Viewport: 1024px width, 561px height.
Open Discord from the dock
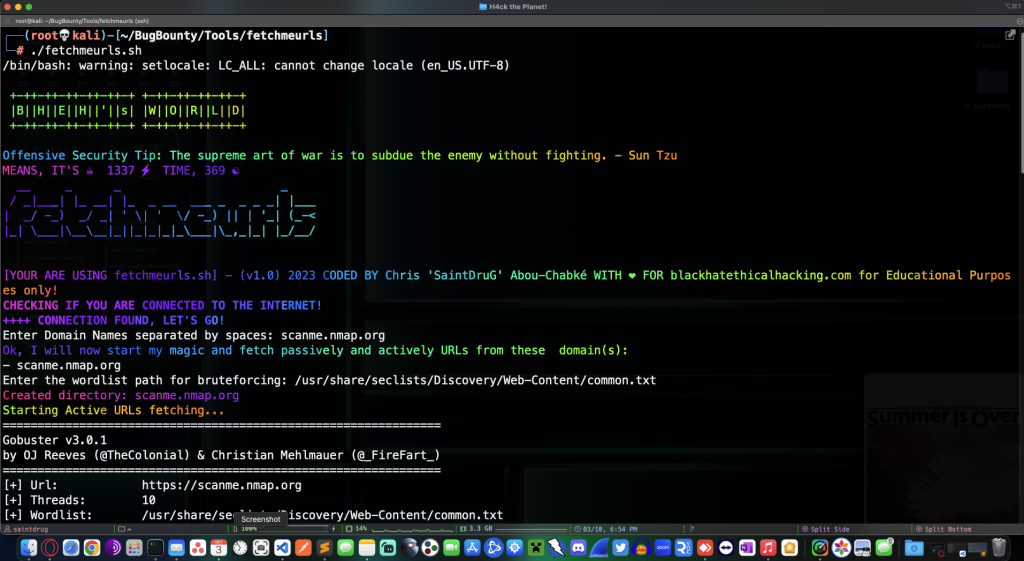point(578,547)
